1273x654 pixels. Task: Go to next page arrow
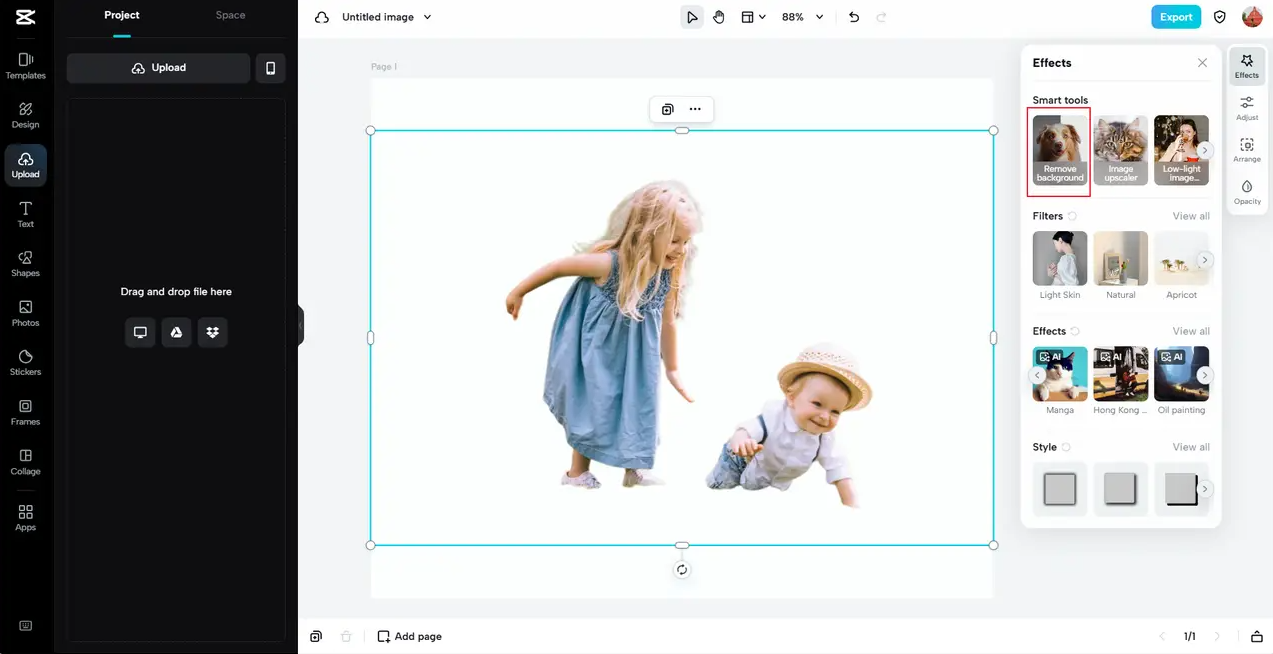(1217, 636)
